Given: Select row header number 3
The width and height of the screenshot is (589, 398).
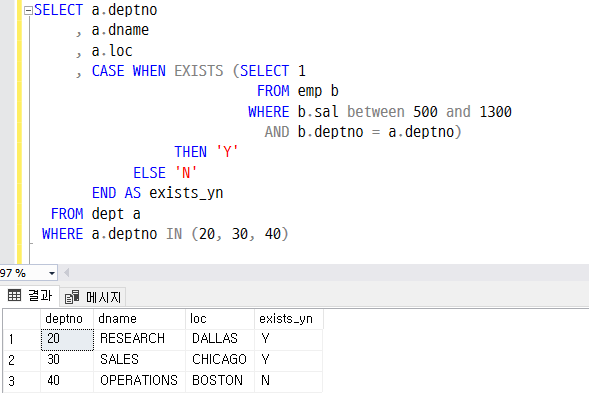Looking at the screenshot, I should tap(22, 381).
